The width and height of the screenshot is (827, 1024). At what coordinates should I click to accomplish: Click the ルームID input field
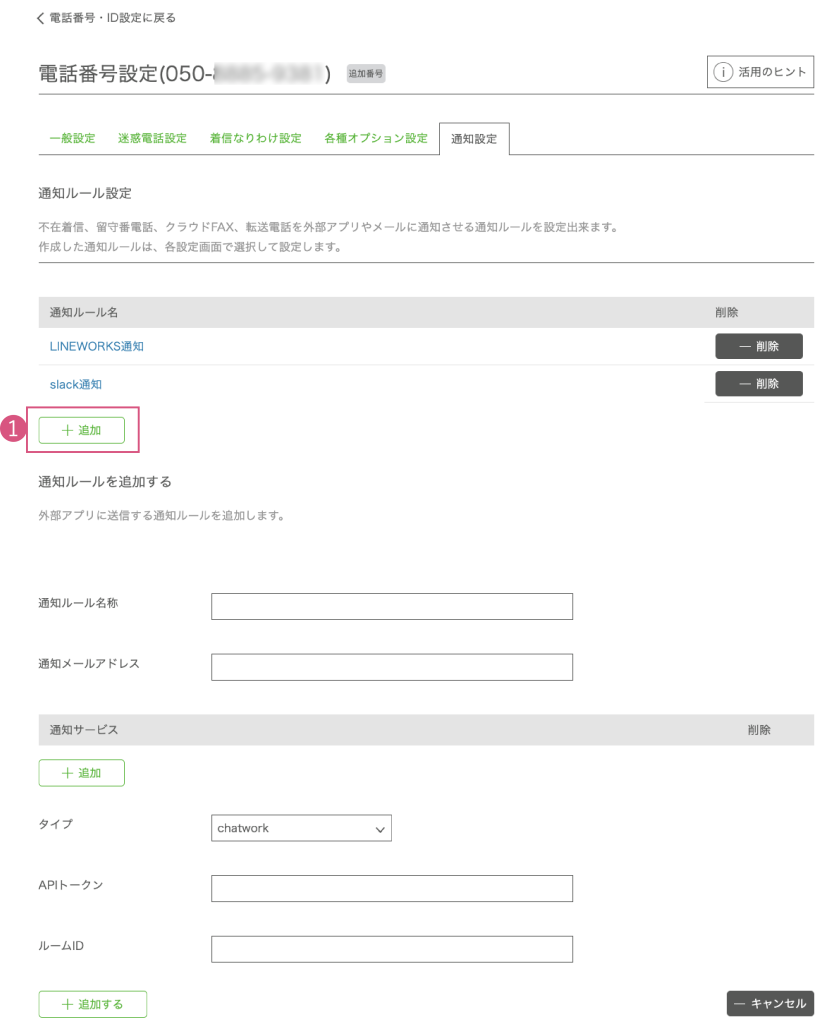pos(392,949)
